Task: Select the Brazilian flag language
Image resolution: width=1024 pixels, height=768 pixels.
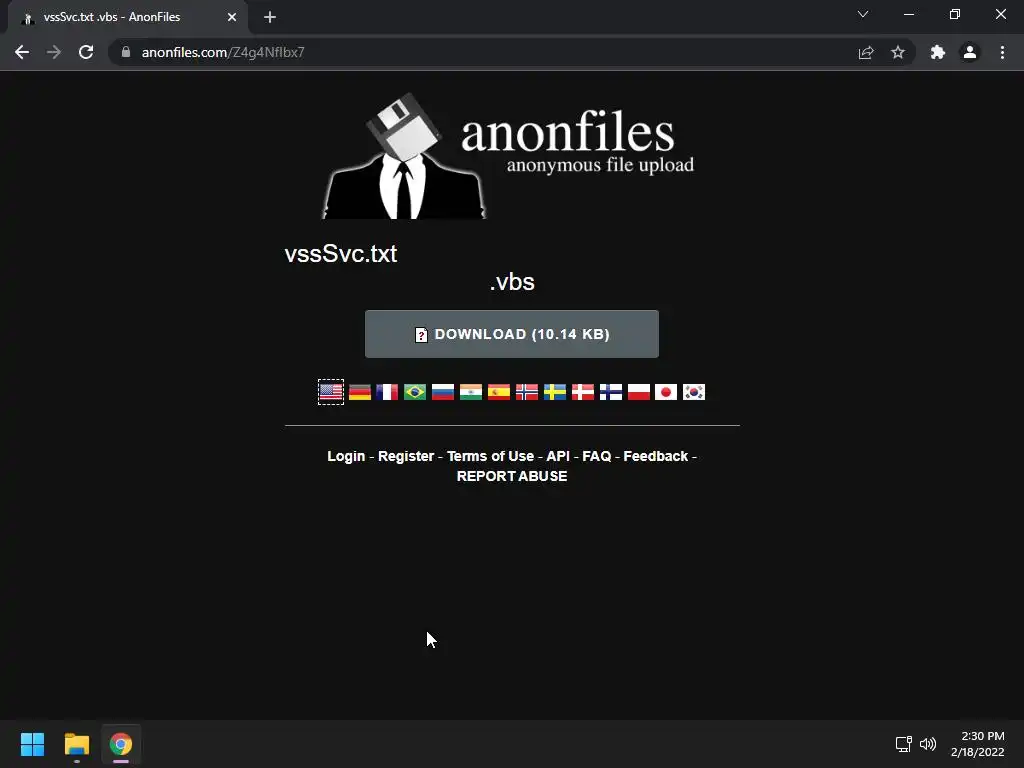Action: pyautogui.click(x=415, y=392)
